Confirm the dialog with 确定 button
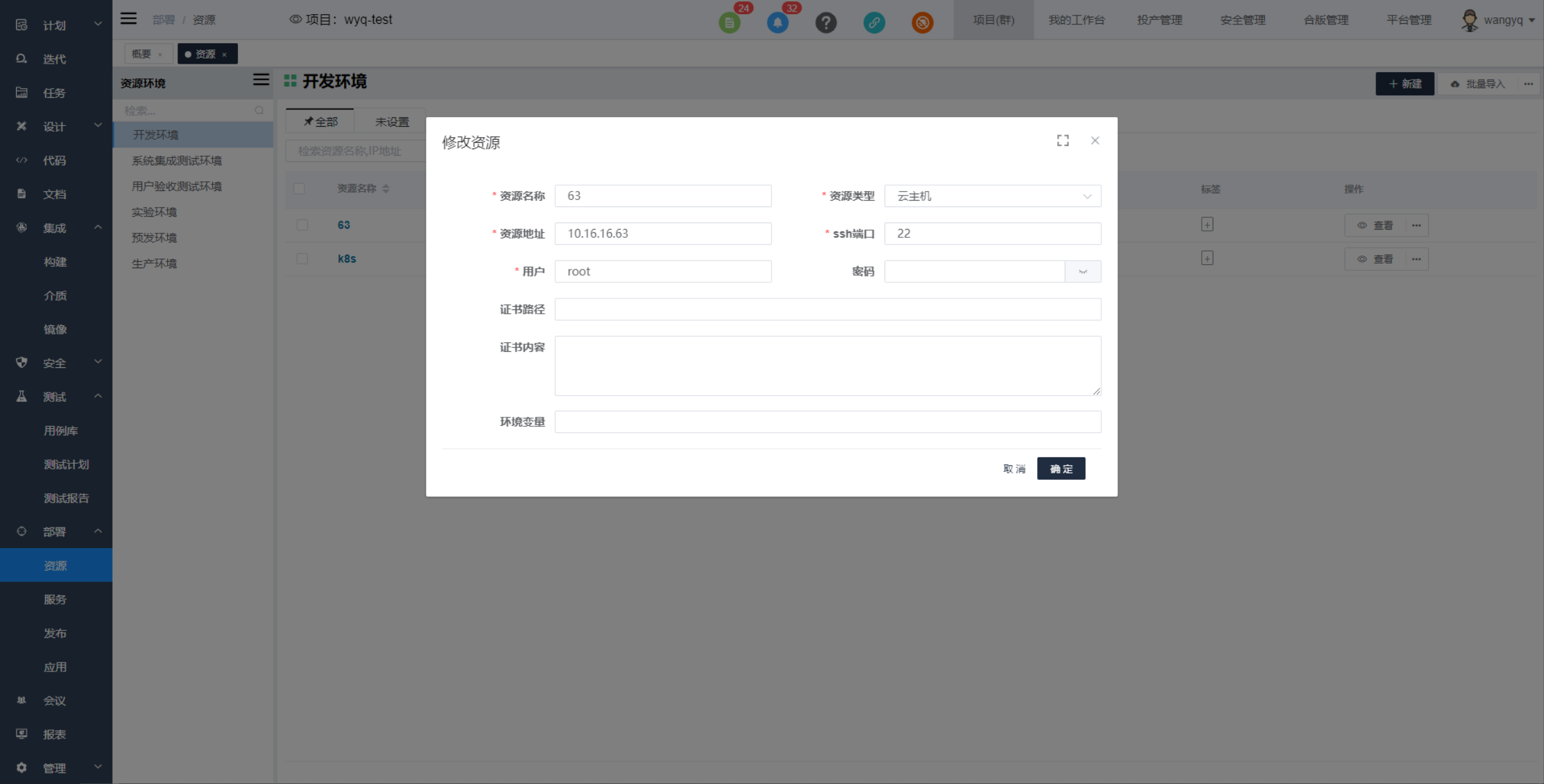1544x784 pixels. [x=1061, y=468]
